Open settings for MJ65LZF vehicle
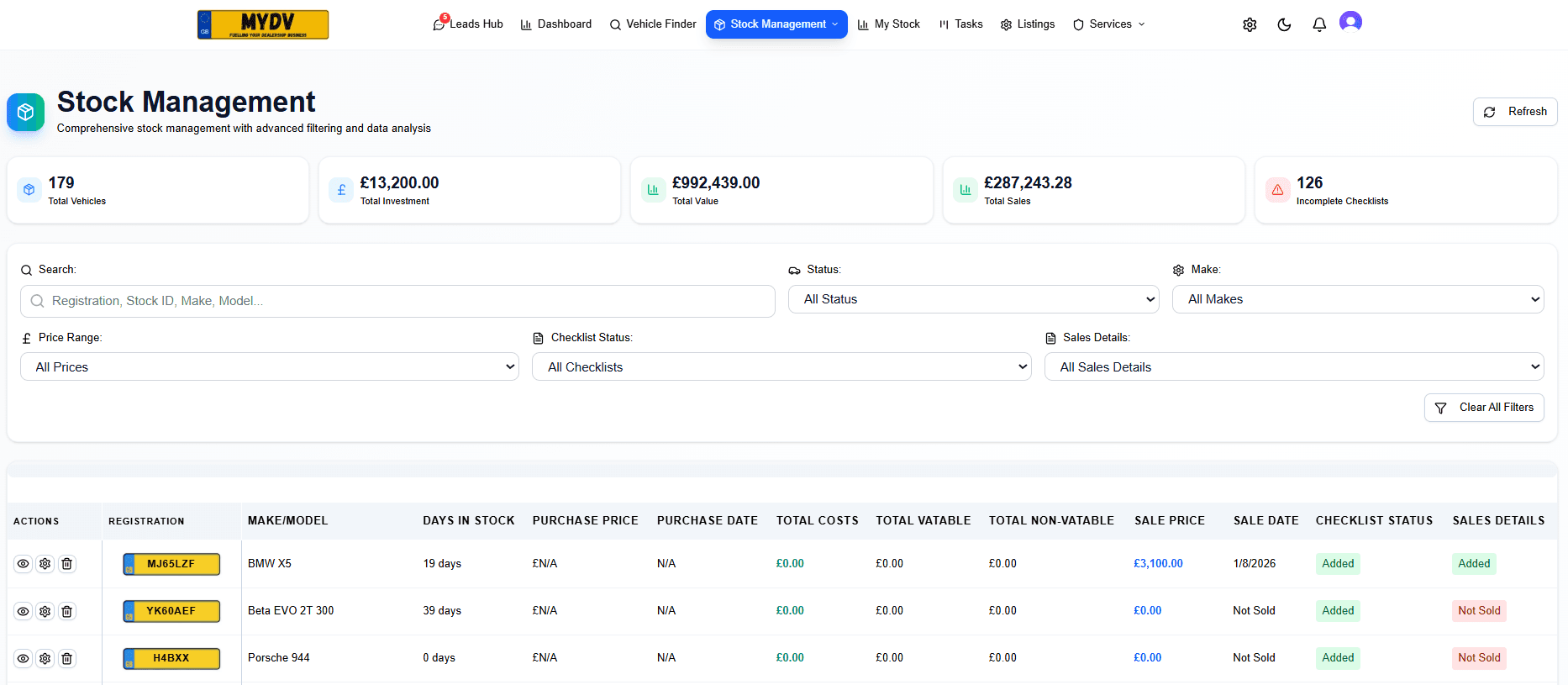 45,564
